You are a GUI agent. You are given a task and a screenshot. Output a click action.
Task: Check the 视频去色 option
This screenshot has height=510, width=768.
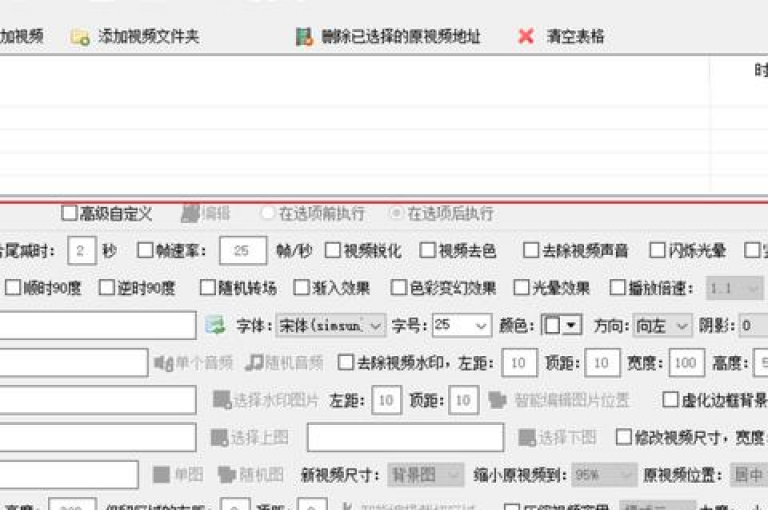(x=427, y=250)
